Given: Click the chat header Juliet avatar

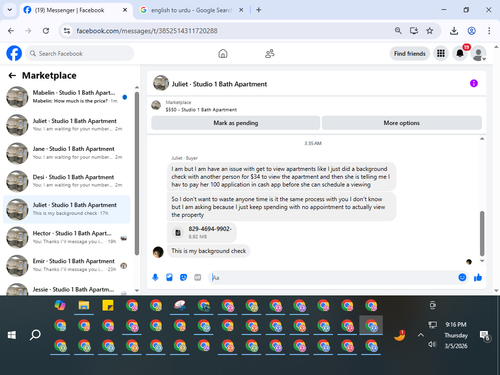Looking at the screenshot, I should pyautogui.click(x=161, y=83).
